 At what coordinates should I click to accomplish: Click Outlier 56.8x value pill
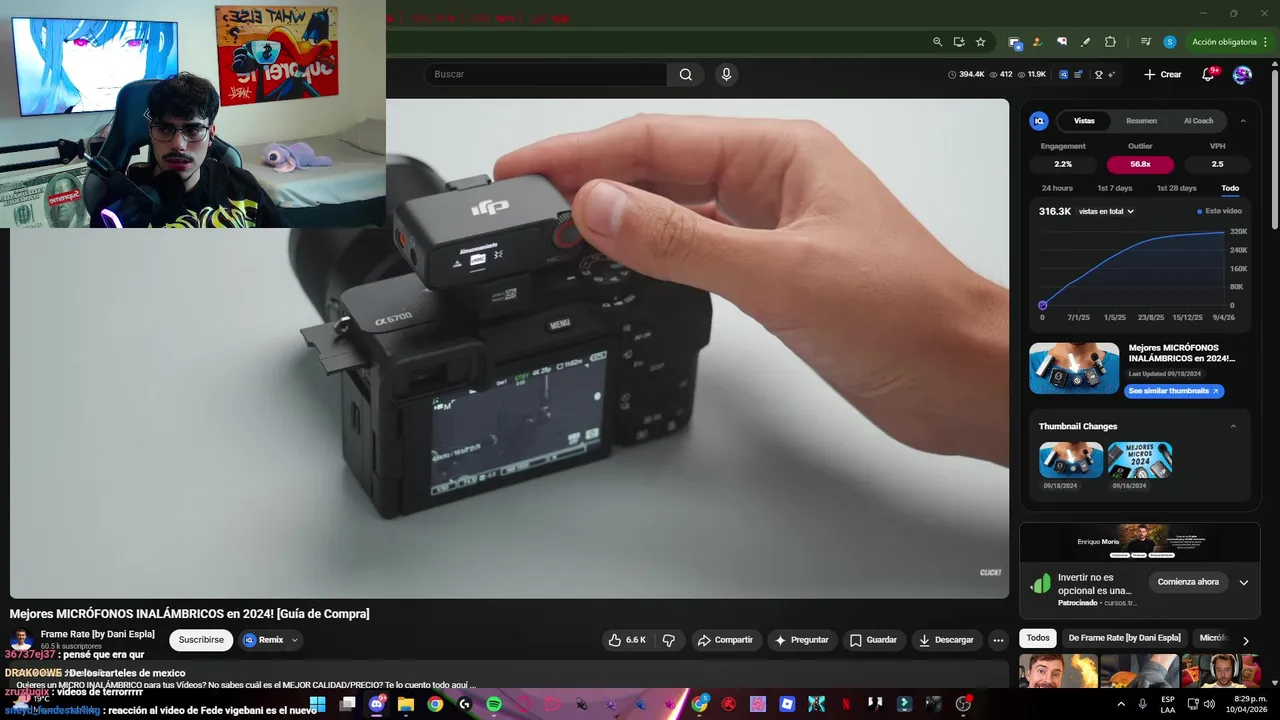click(1140, 164)
